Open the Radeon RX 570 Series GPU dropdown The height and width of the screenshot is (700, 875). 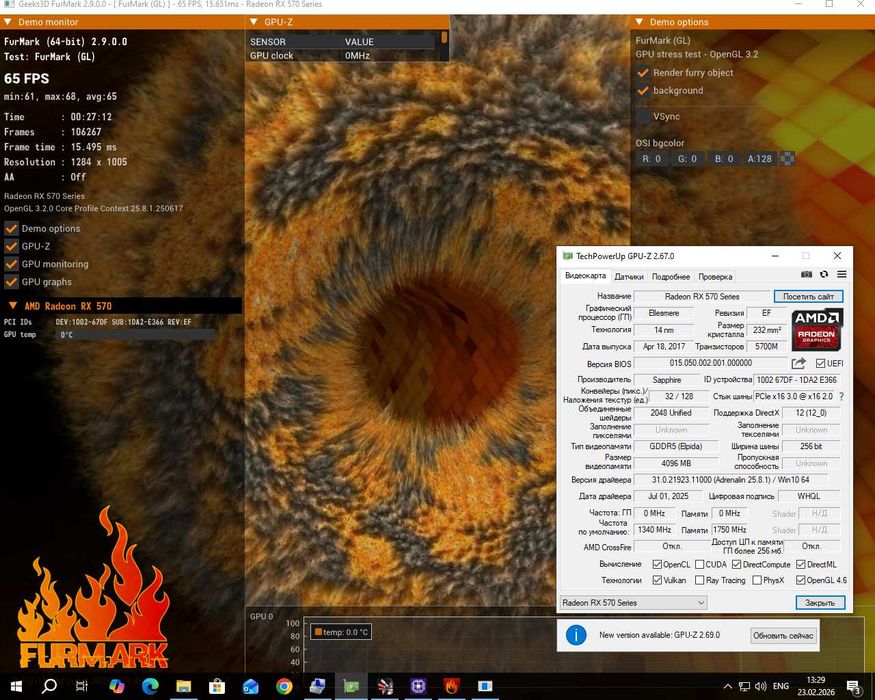click(x=633, y=603)
